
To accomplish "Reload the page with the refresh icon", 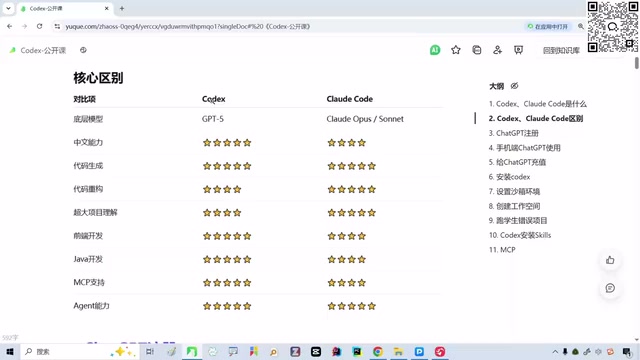I will pos(40,26).
